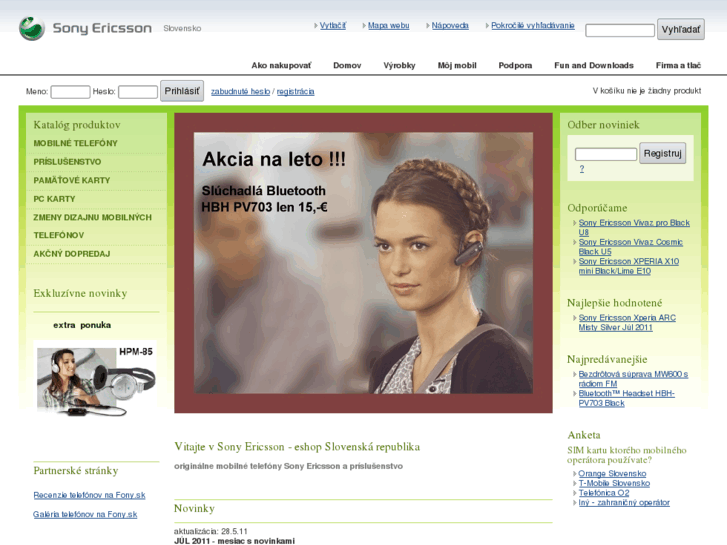
Task: Open the Môj mobil menu item
Action: coord(457,65)
